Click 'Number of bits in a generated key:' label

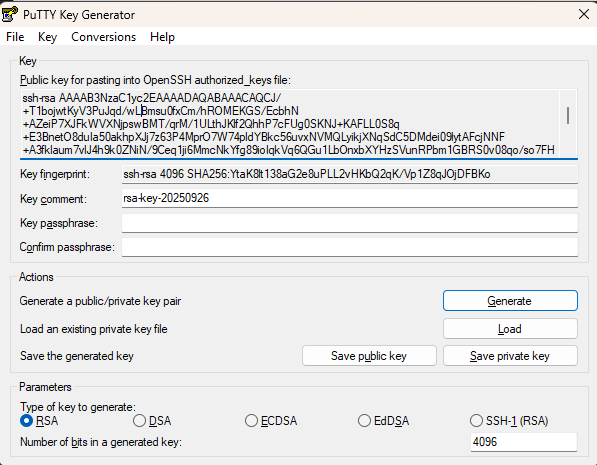tap(101, 442)
